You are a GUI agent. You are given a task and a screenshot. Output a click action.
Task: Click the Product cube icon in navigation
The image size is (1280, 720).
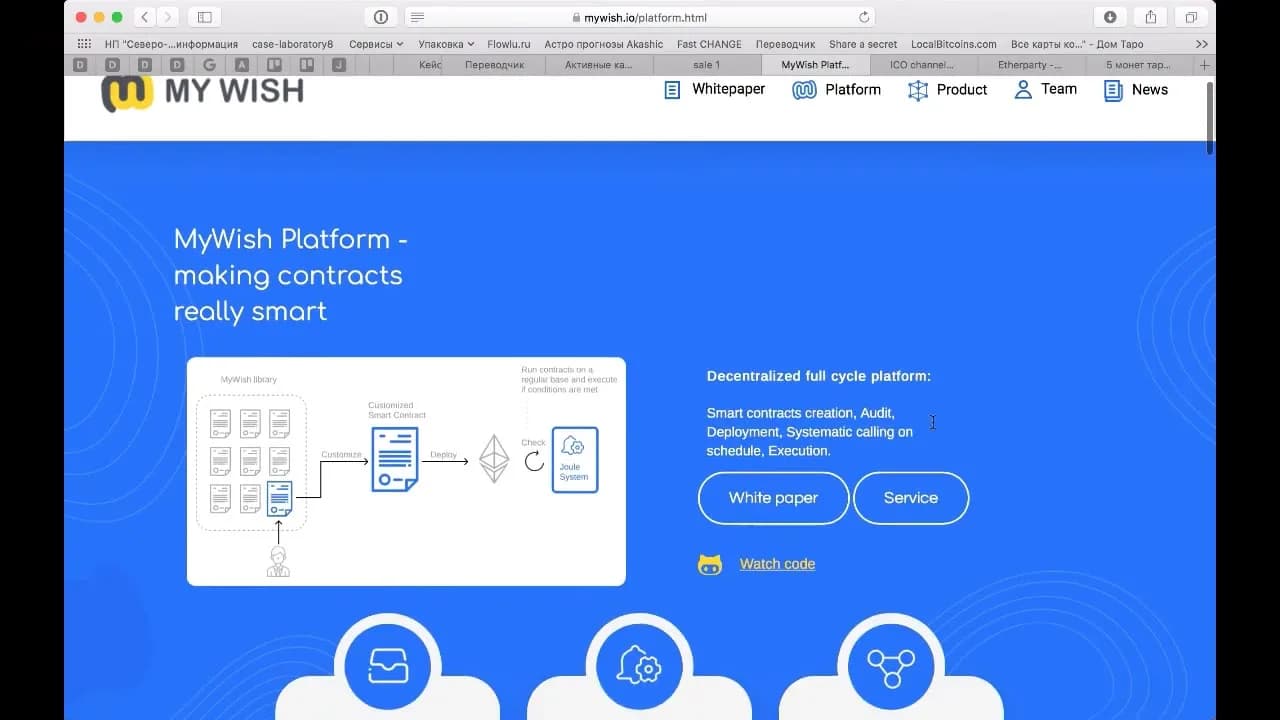coord(918,90)
